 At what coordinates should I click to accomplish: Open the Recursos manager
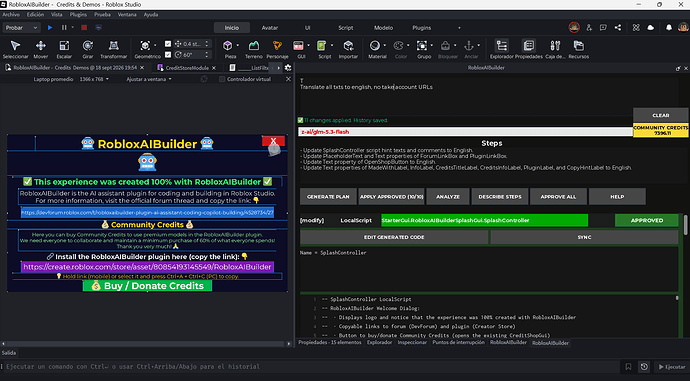coord(578,49)
